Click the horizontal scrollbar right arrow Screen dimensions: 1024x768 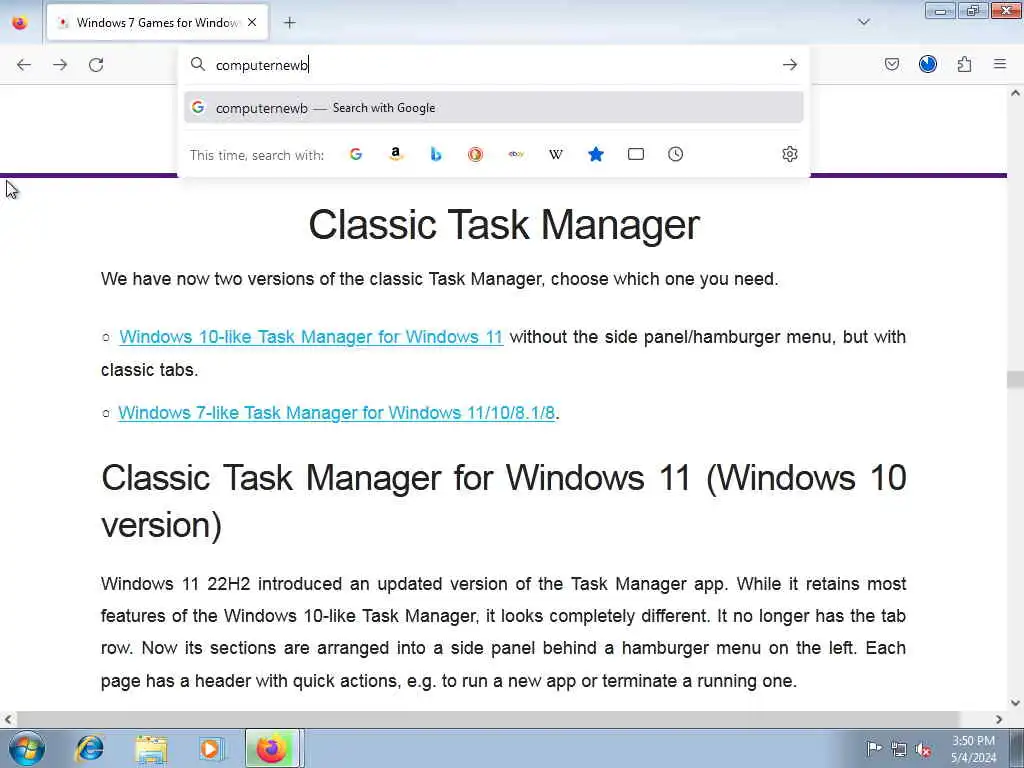999,719
